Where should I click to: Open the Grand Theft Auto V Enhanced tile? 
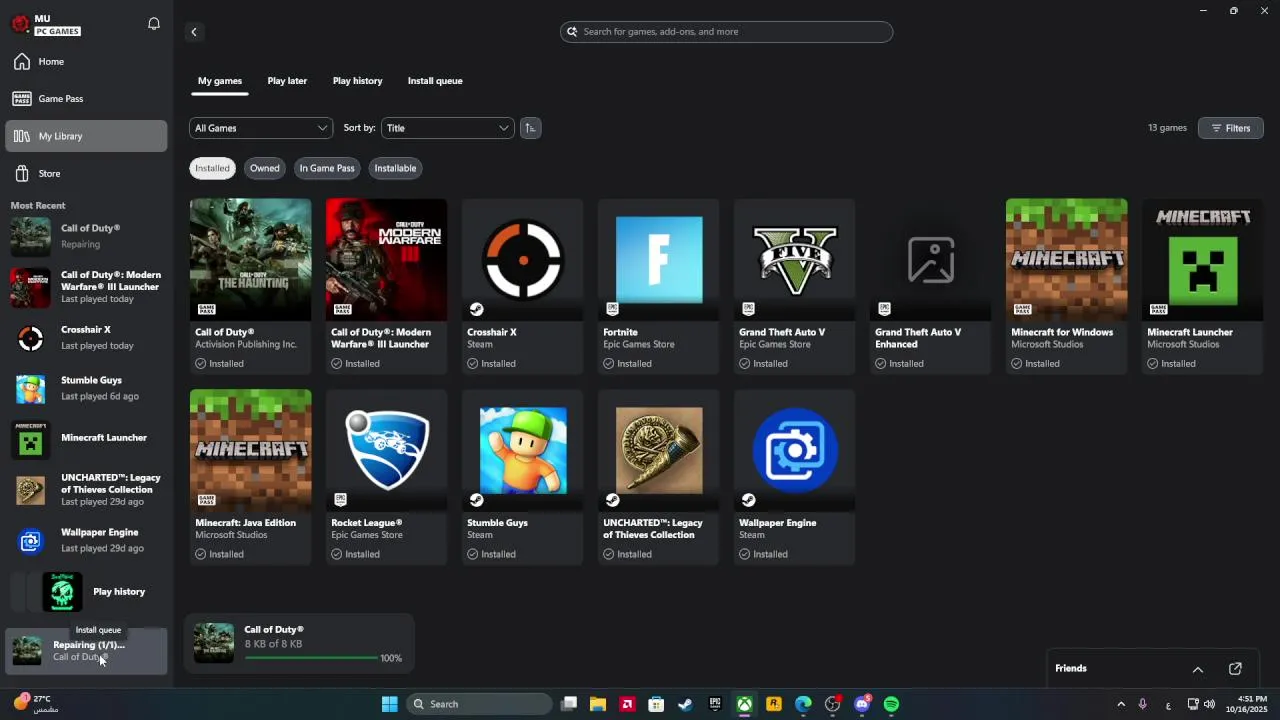click(931, 286)
